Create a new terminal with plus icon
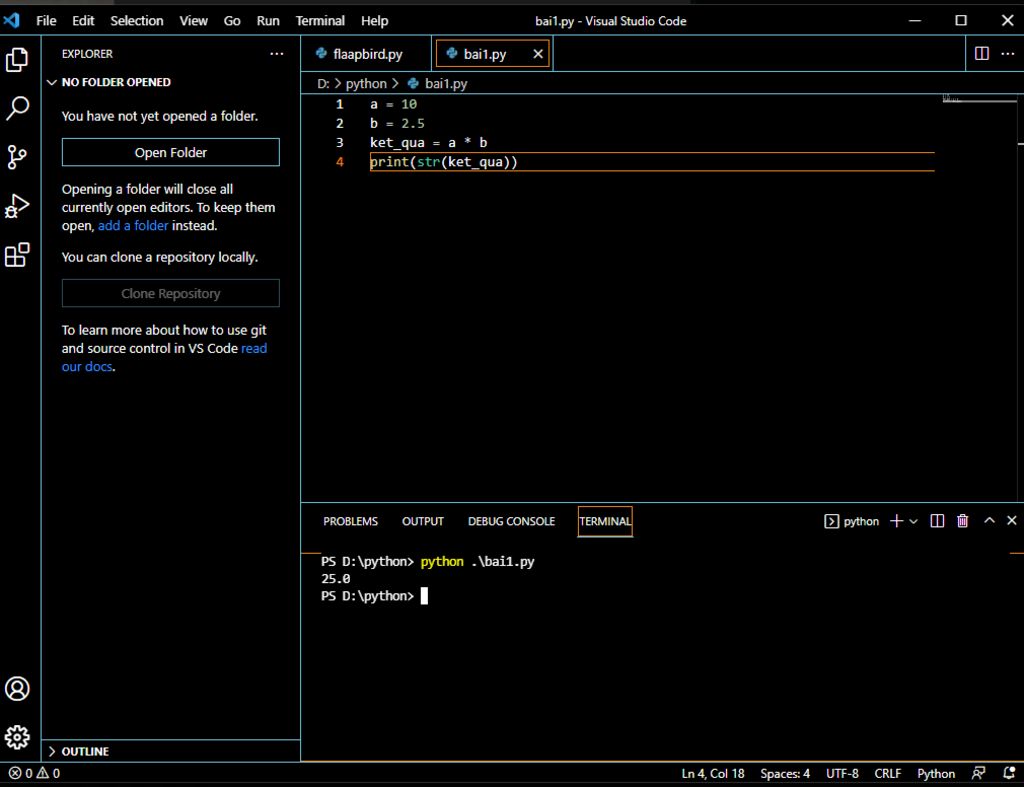The height and width of the screenshot is (787, 1024). click(x=897, y=521)
